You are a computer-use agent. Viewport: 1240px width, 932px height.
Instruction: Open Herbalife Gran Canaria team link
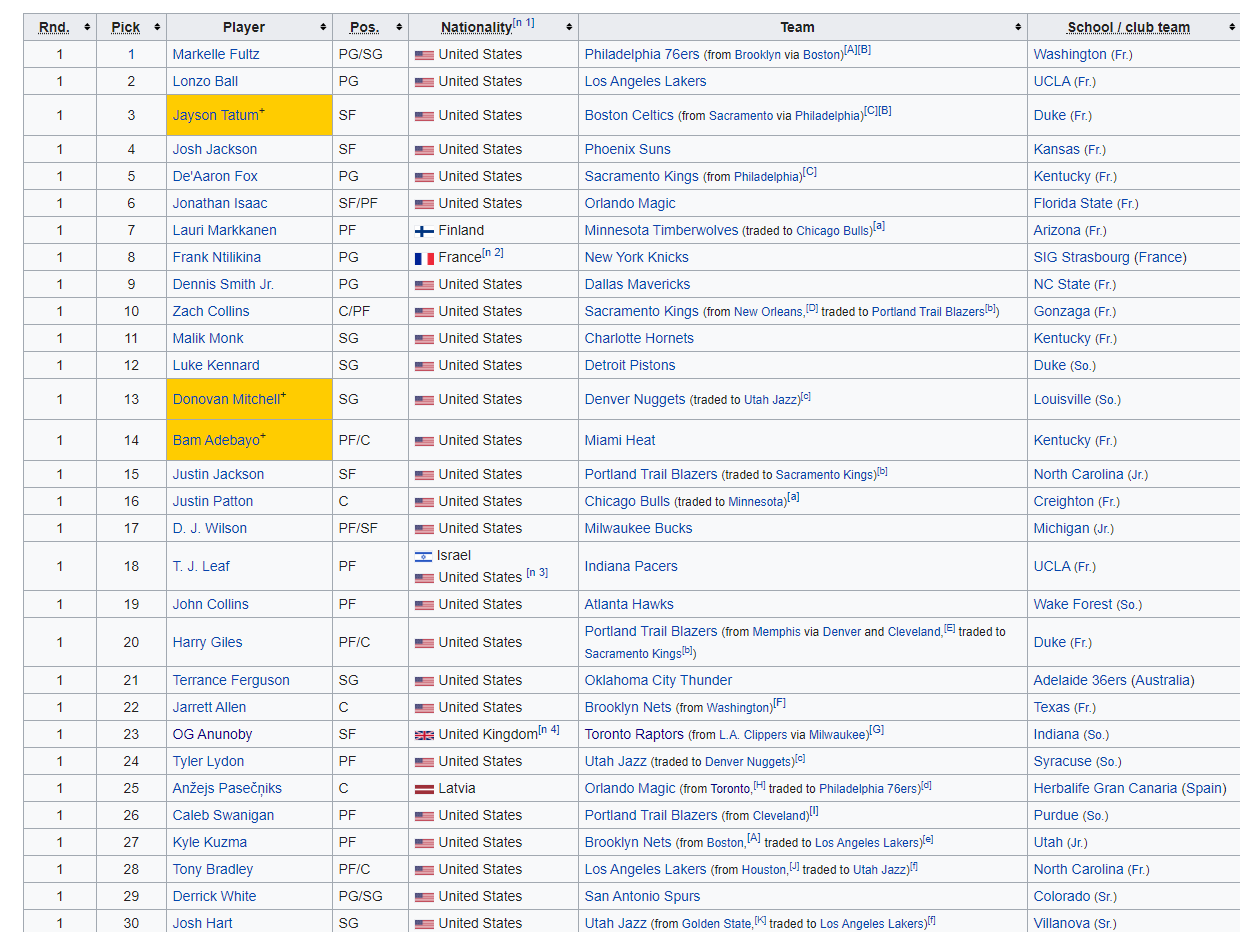(x=1105, y=788)
